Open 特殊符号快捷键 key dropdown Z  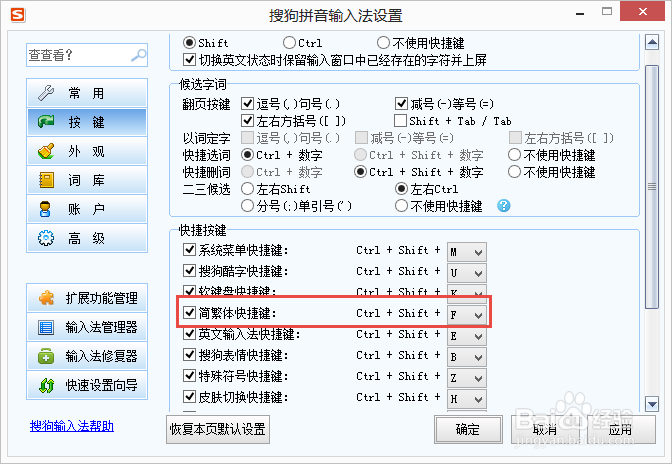click(x=467, y=378)
